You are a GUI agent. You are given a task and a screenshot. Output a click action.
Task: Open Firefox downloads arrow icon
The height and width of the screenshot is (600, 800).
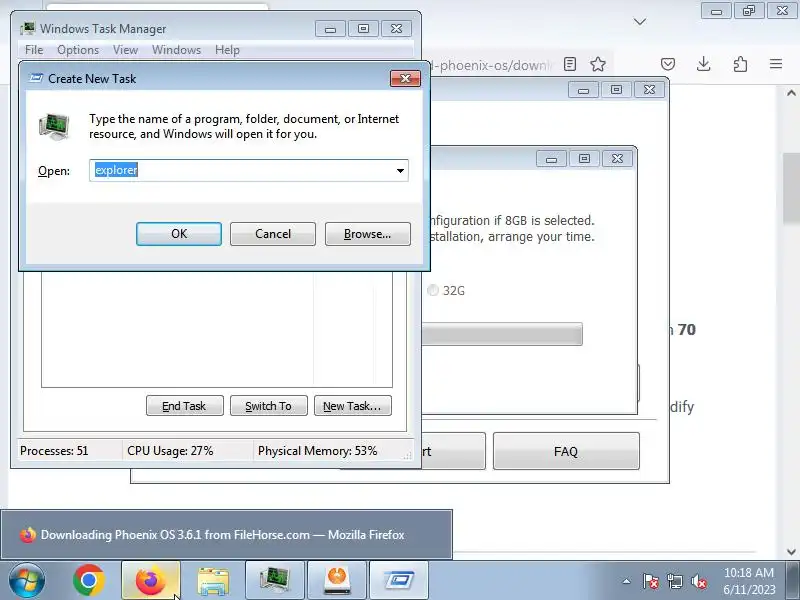[704, 64]
